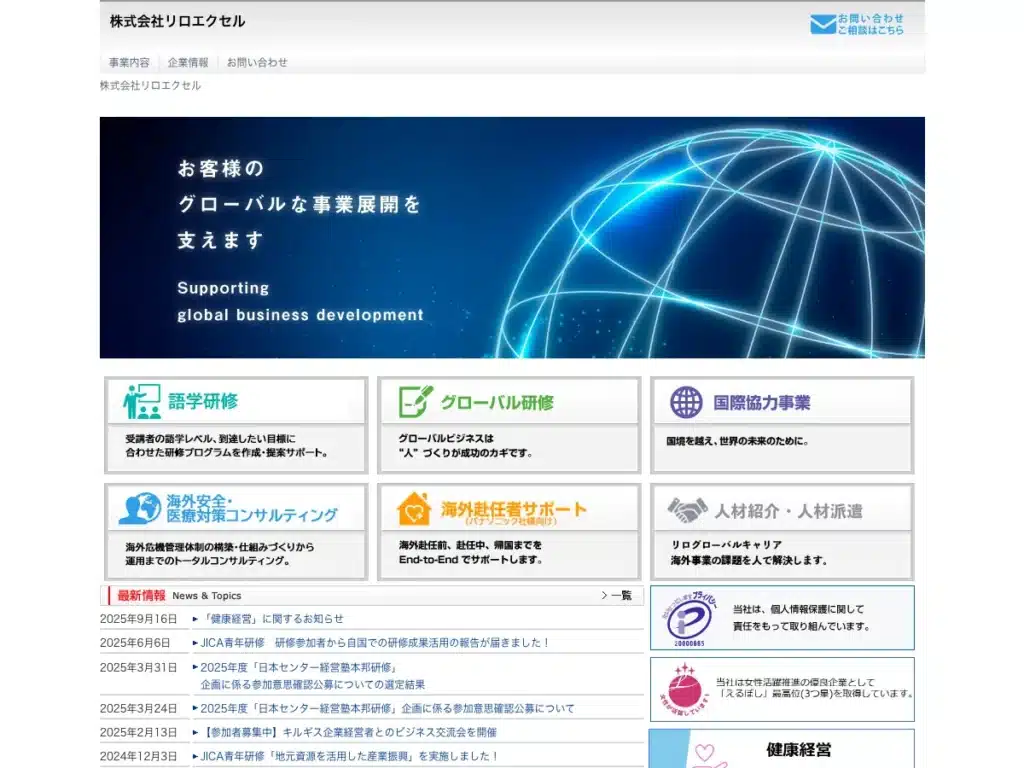Click the グローバル研修 pencil-and-paper icon
The image size is (1024, 768).
click(415, 402)
